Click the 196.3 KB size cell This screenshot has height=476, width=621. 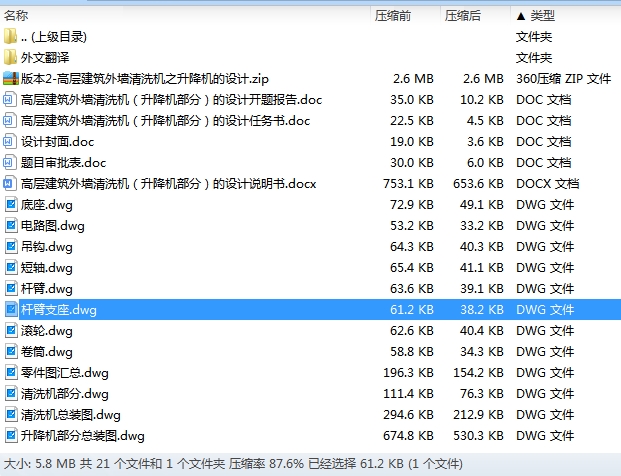(408, 372)
